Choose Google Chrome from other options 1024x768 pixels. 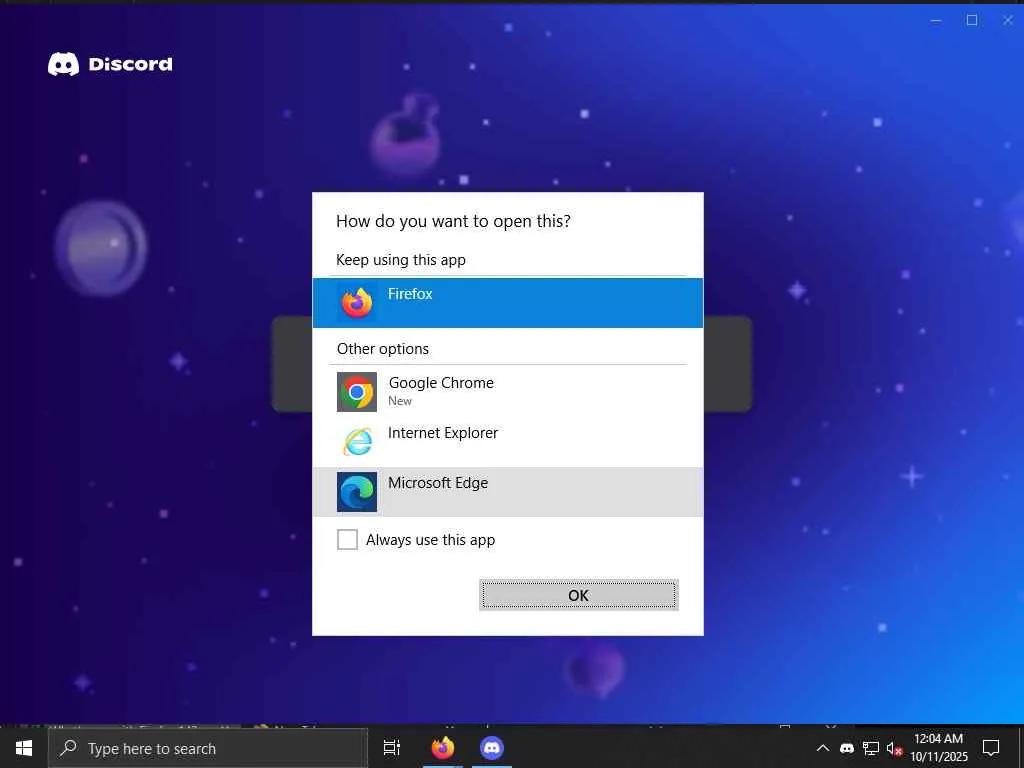[x=507, y=391]
